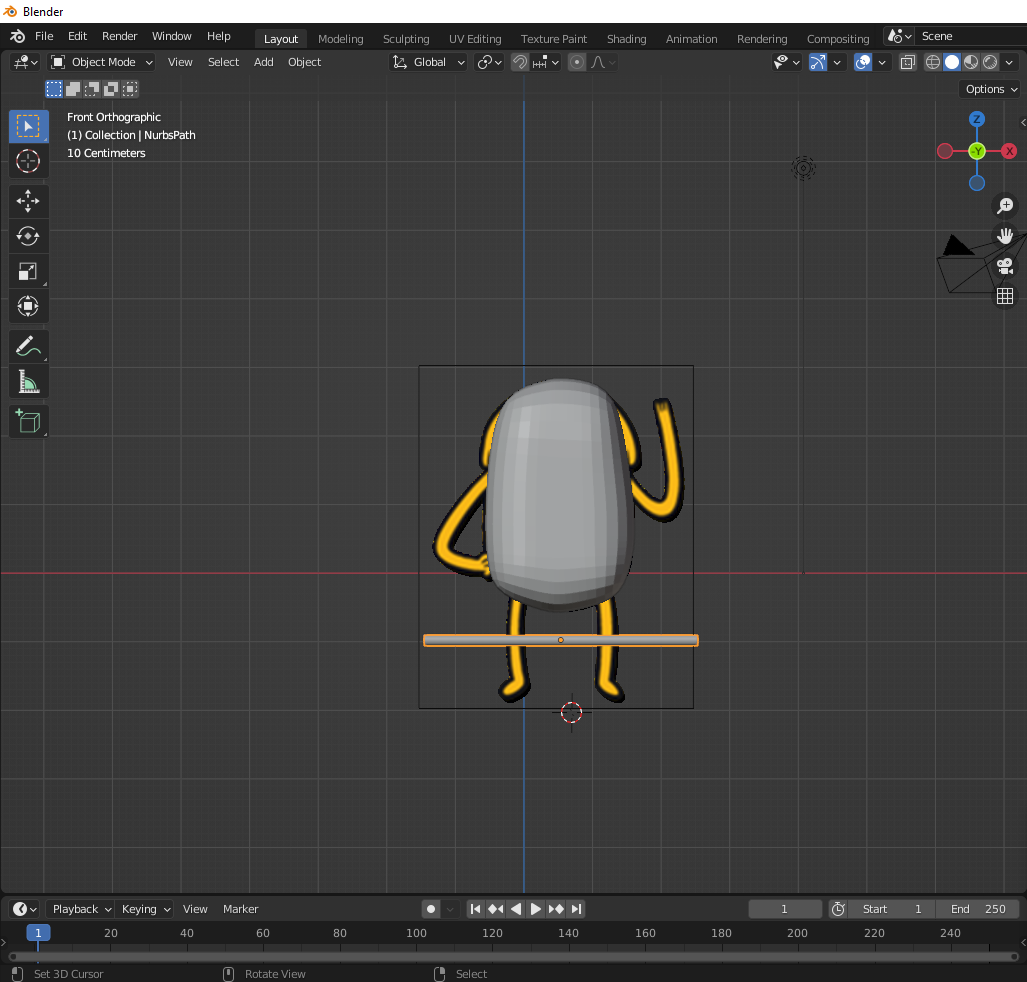
Task: Set selection mode to new selection
Action: tap(54, 88)
